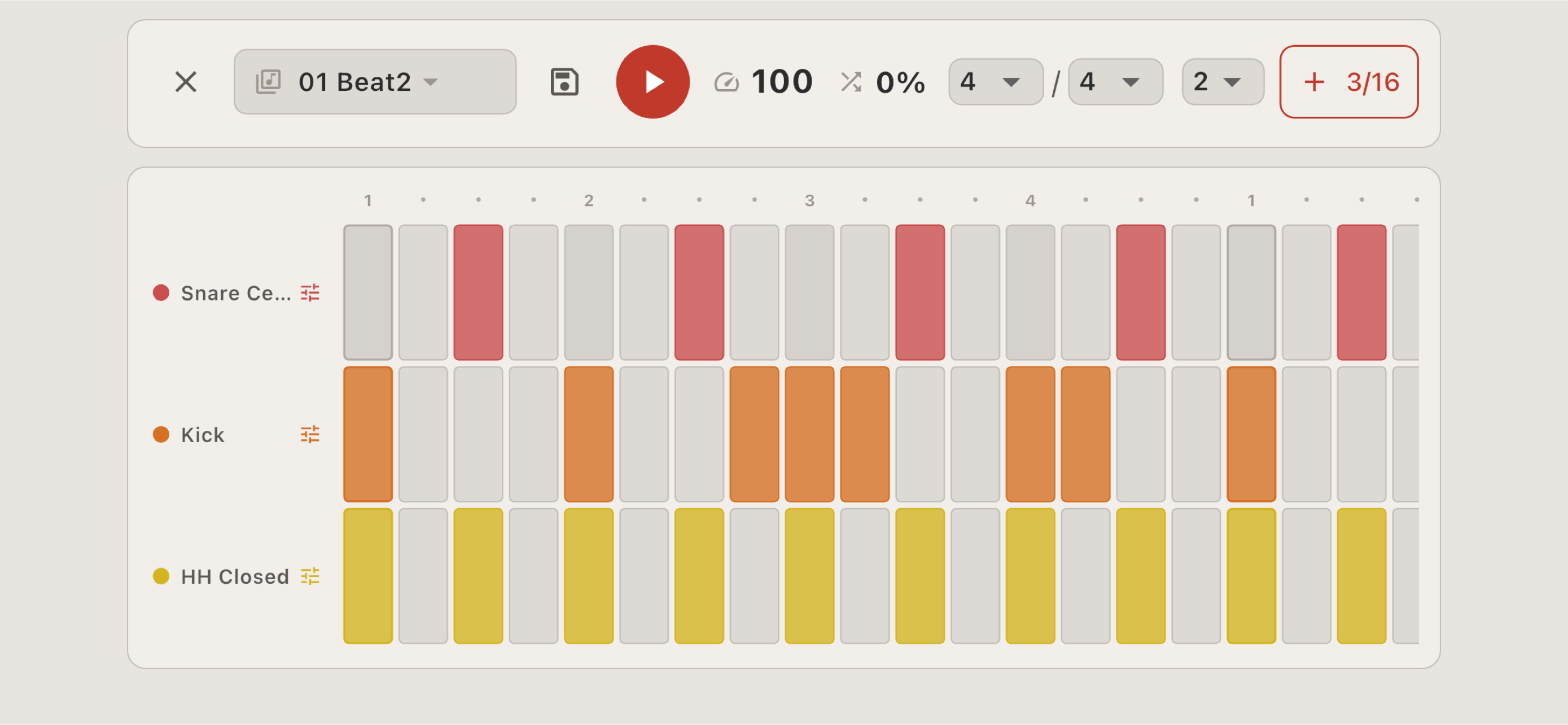Click beat marker 1 of bar one

(x=367, y=200)
